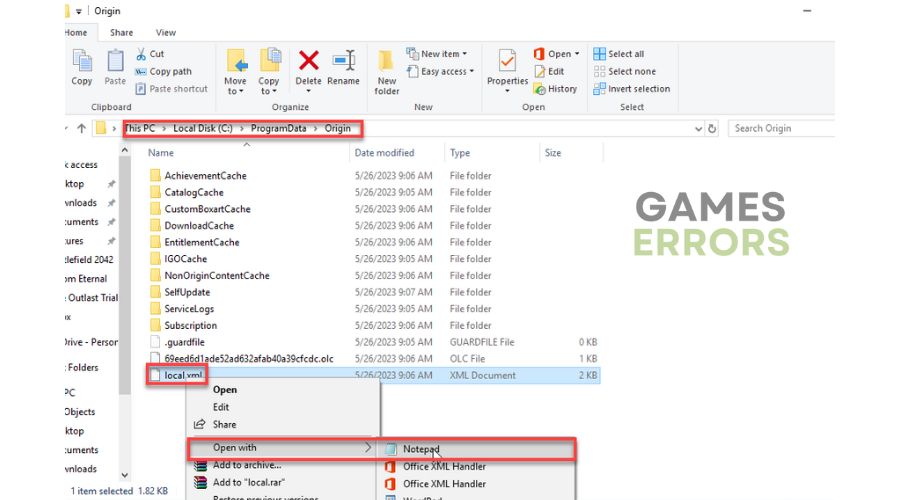Click the Refresh button beside address bar

[712, 129]
